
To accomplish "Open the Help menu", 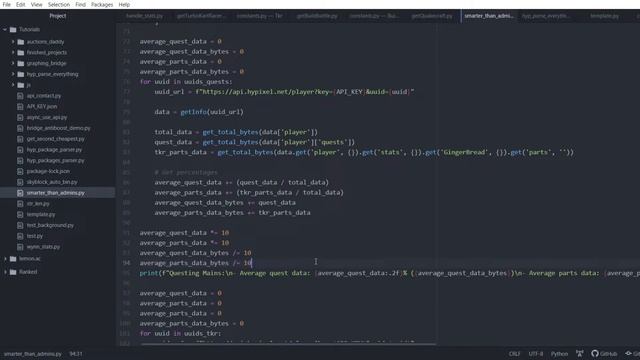I will [x=124, y=4].
